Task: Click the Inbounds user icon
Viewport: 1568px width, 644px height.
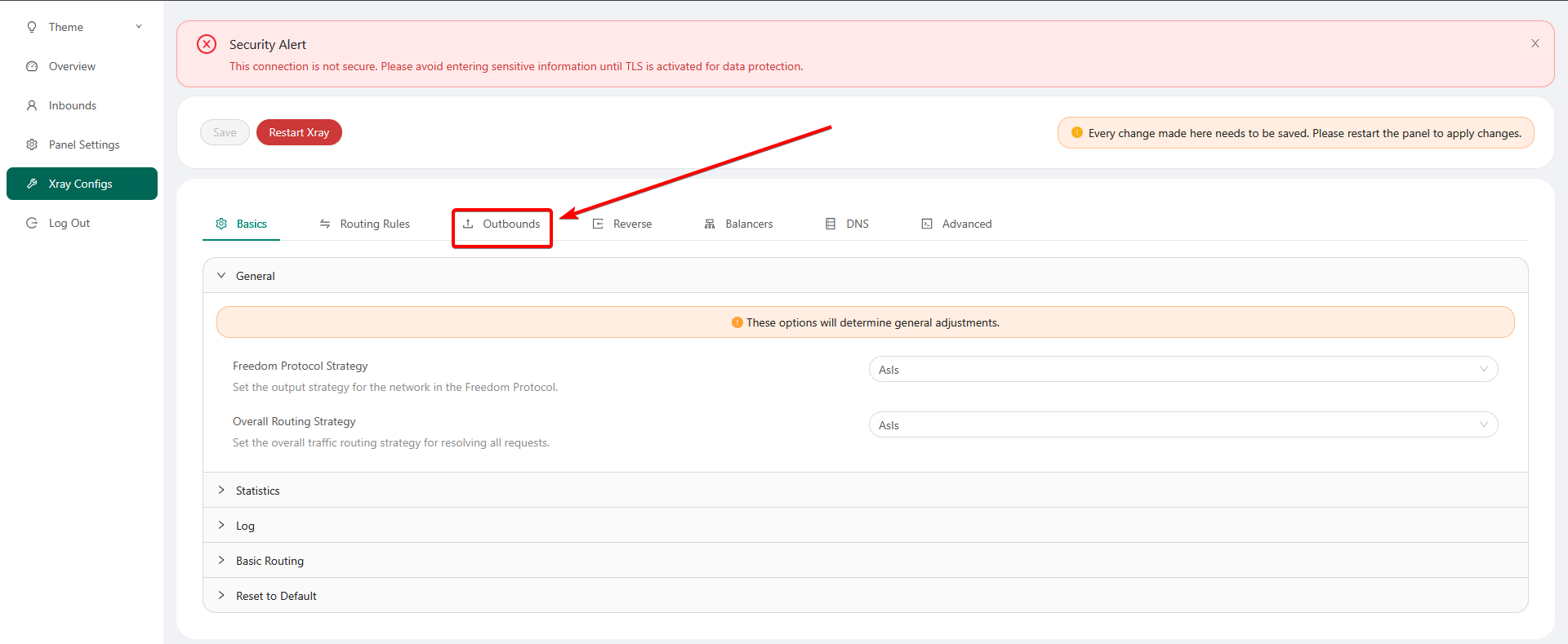Action: [x=32, y=105]
